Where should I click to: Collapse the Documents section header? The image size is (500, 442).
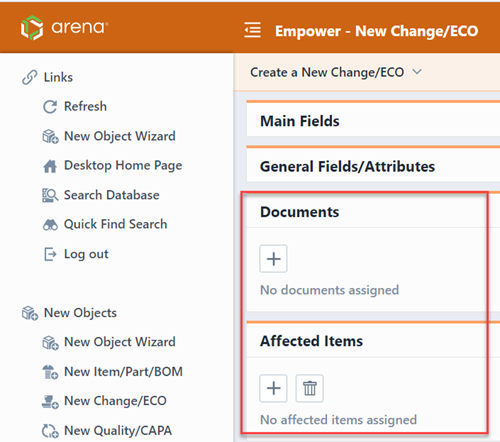[373, 212]
